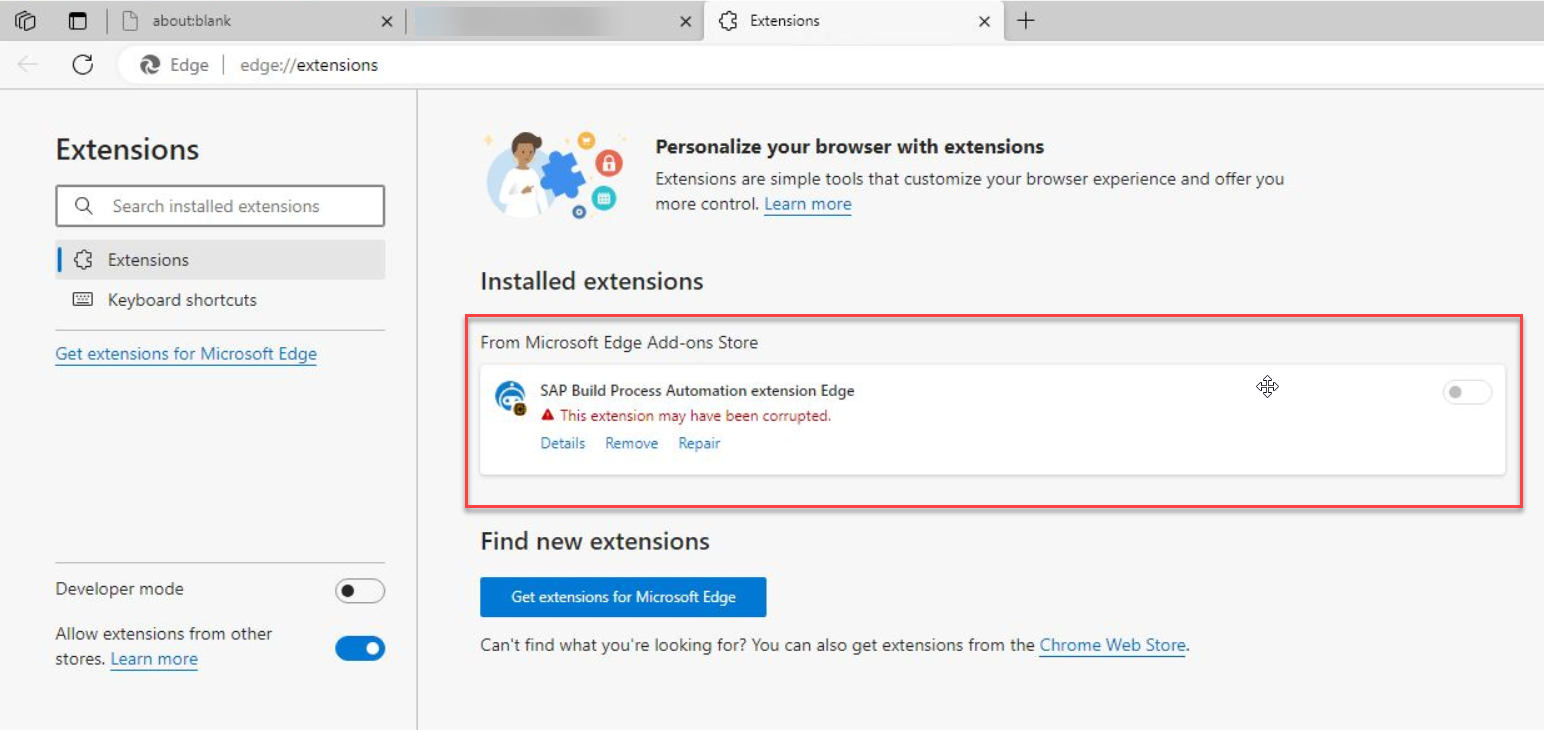
Task: Open Learn more about other stores
Action: click(154, 659)
